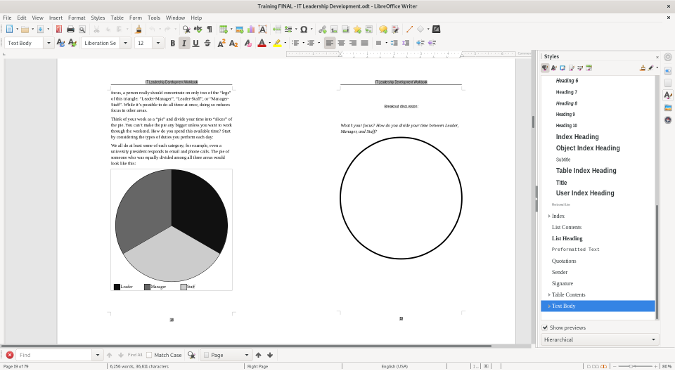Image resolution: width=675 pixels, height=370 pixels.
Task: Click the Superscript icon
Action: 221,43
